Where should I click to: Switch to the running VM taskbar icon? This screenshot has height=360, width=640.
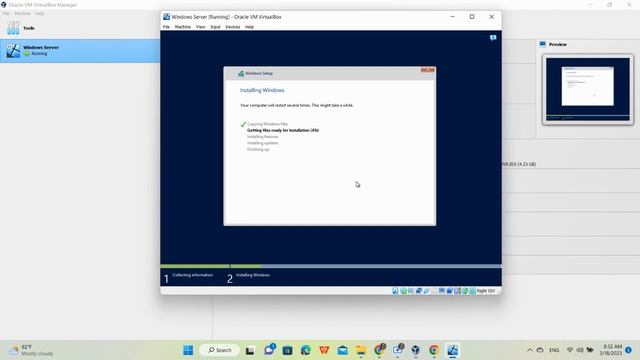click(x=452, y=350)
